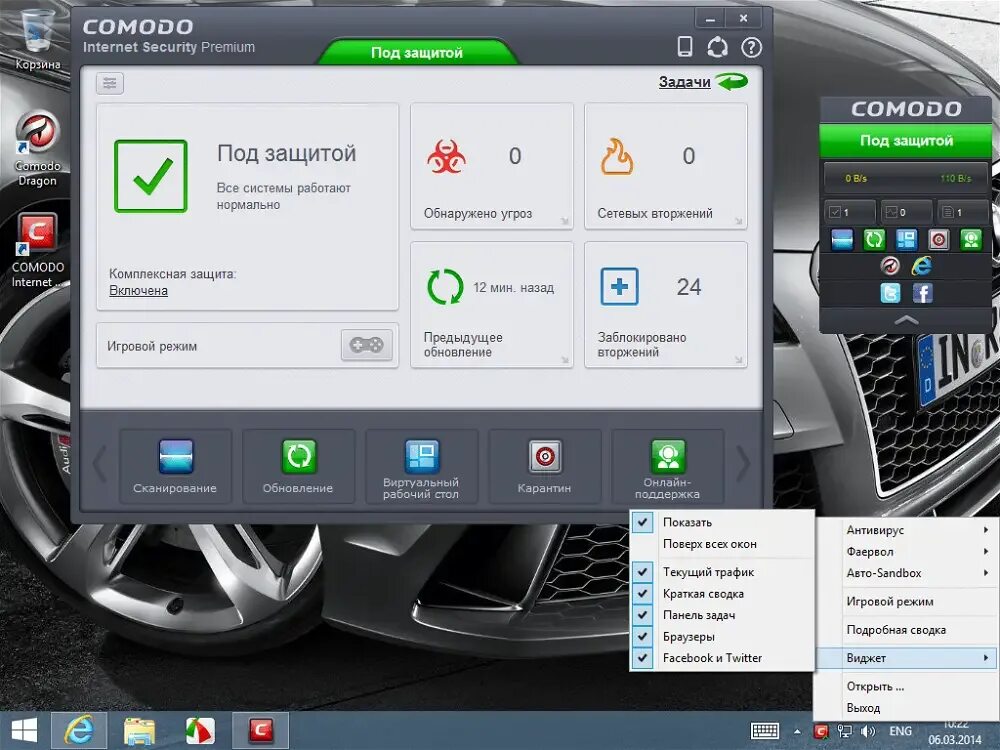This screenshot has width=1000, height=750.
Task: Click the widget virtual desktop icon
Action: pyautogui.click(x=906, y=240)
